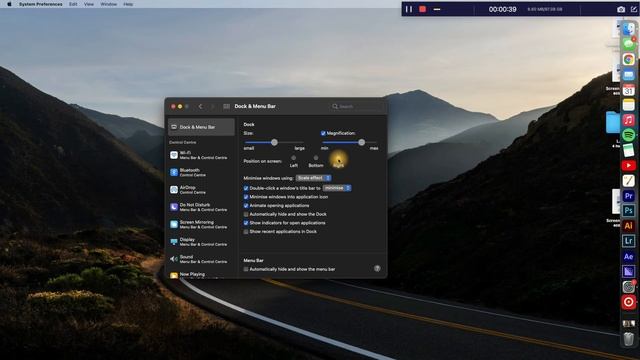This screenshot has height=360, width=640.
Task: Click the recorder minimise dash button
Action: (437, 9)
